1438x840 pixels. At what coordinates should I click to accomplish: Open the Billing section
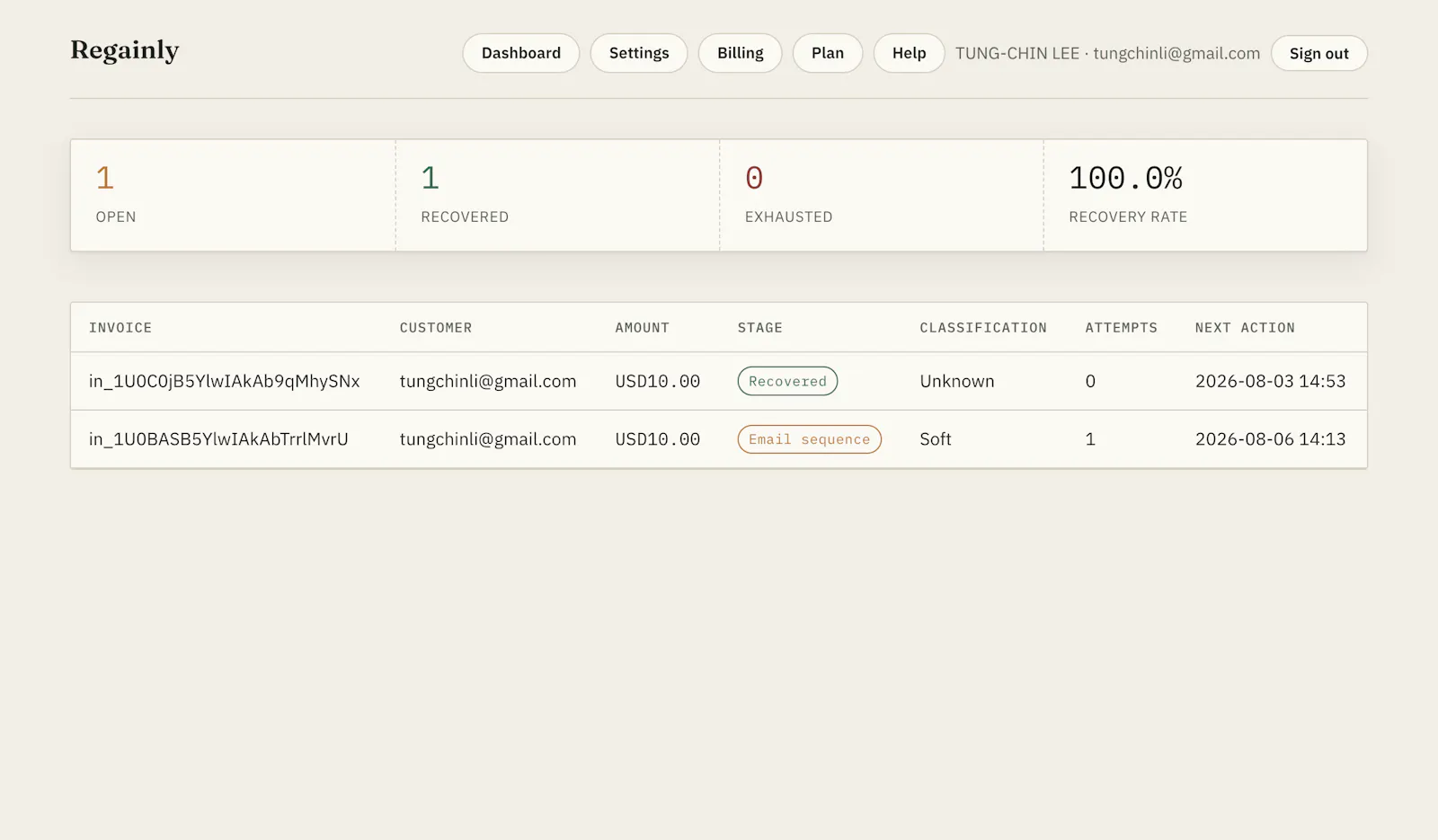(x=740, y=53)
